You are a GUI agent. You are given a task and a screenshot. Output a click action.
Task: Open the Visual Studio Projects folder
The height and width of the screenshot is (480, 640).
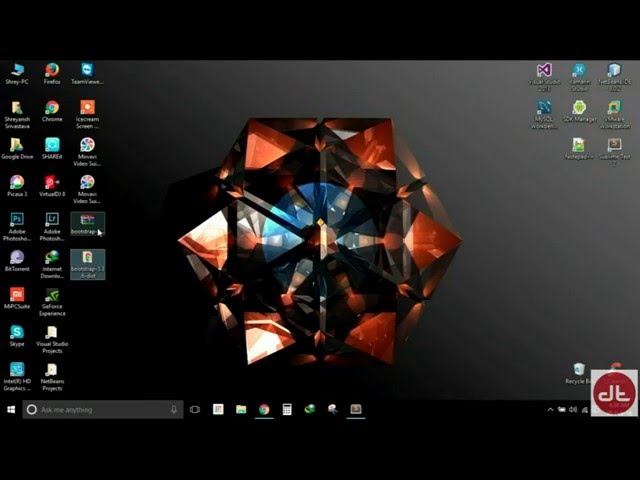[52, 340]
